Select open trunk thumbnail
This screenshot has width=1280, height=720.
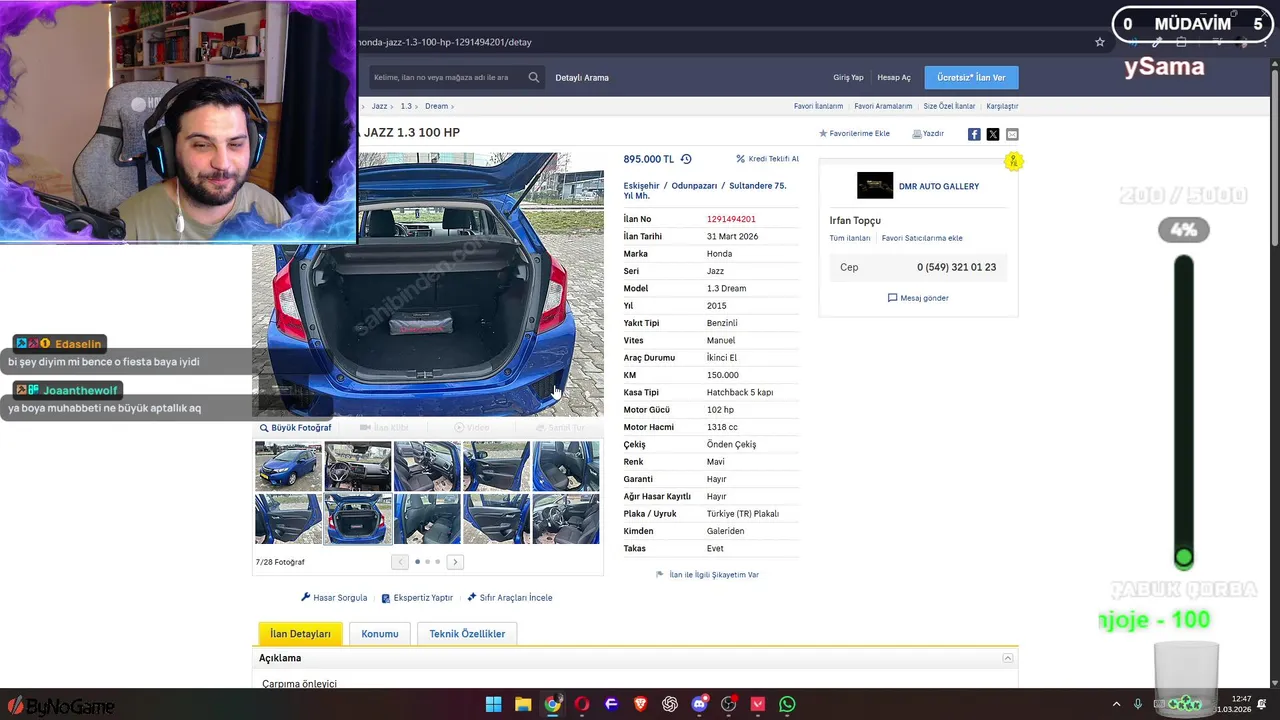tap(358, 519)
